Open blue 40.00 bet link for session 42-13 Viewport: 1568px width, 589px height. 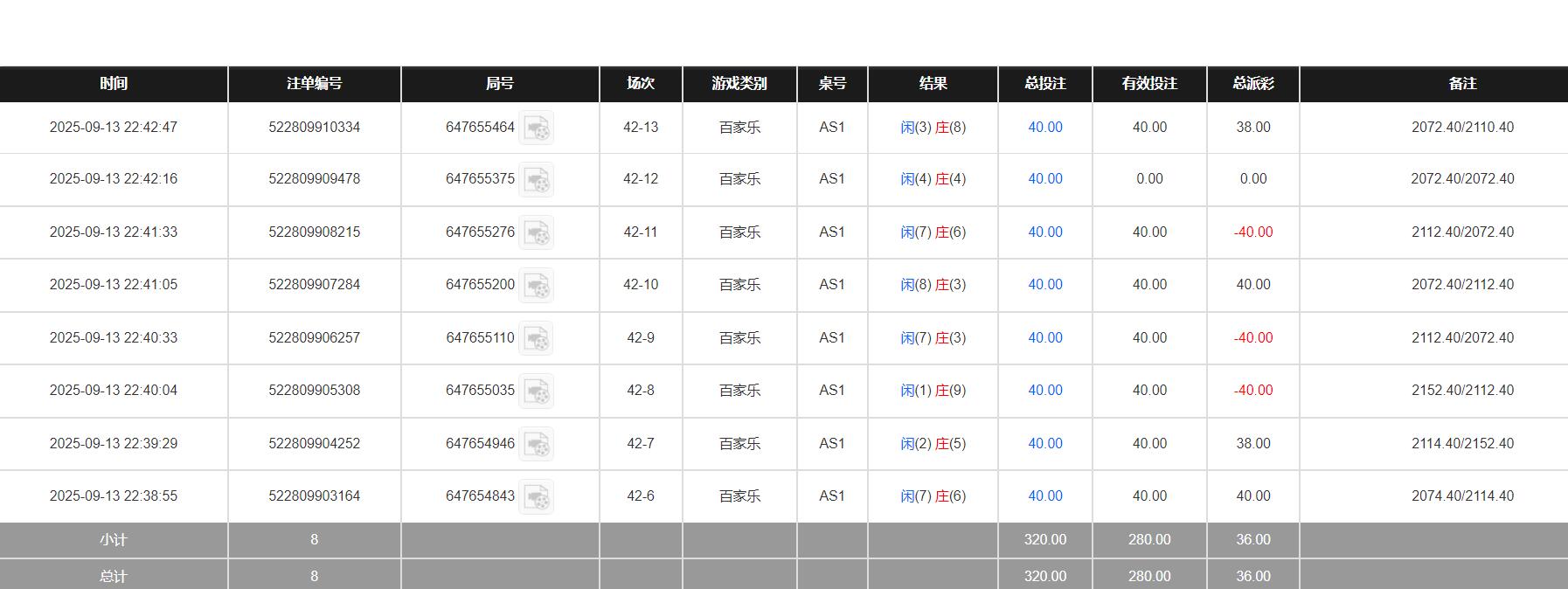[1044, 128]
